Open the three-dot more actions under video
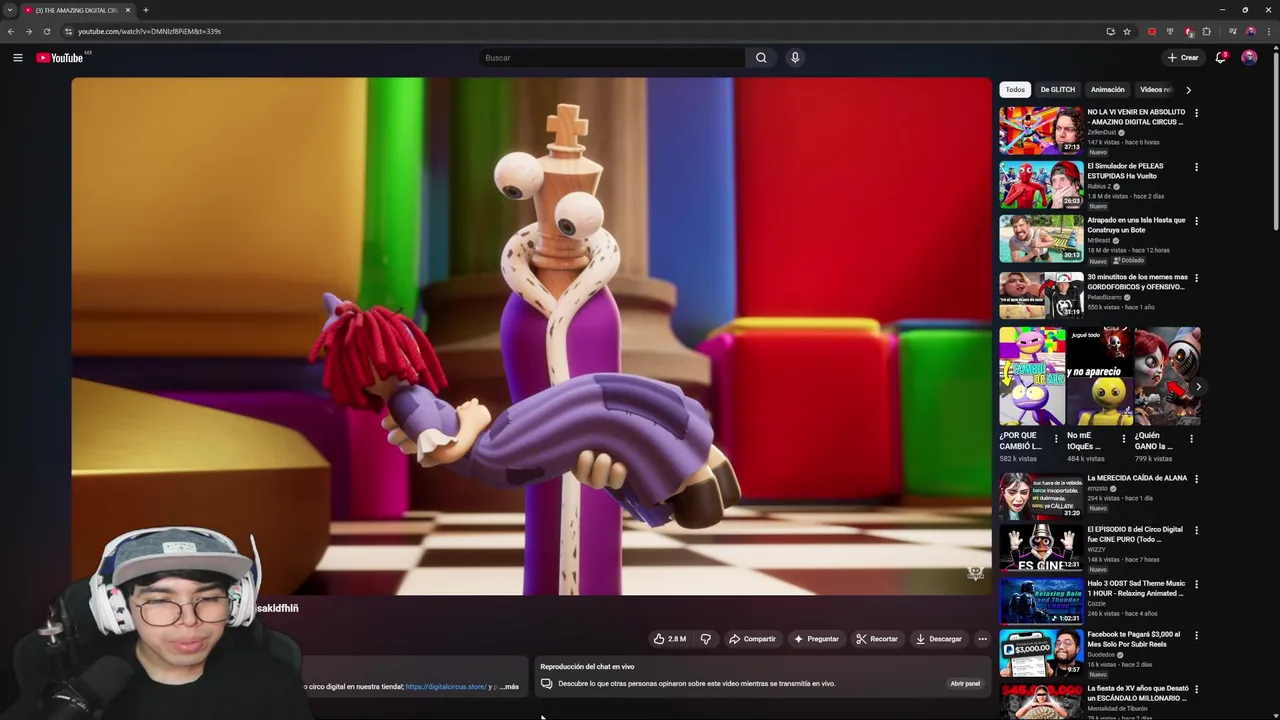This screenshot has width=1280, height=720. (x=982, y=639)
